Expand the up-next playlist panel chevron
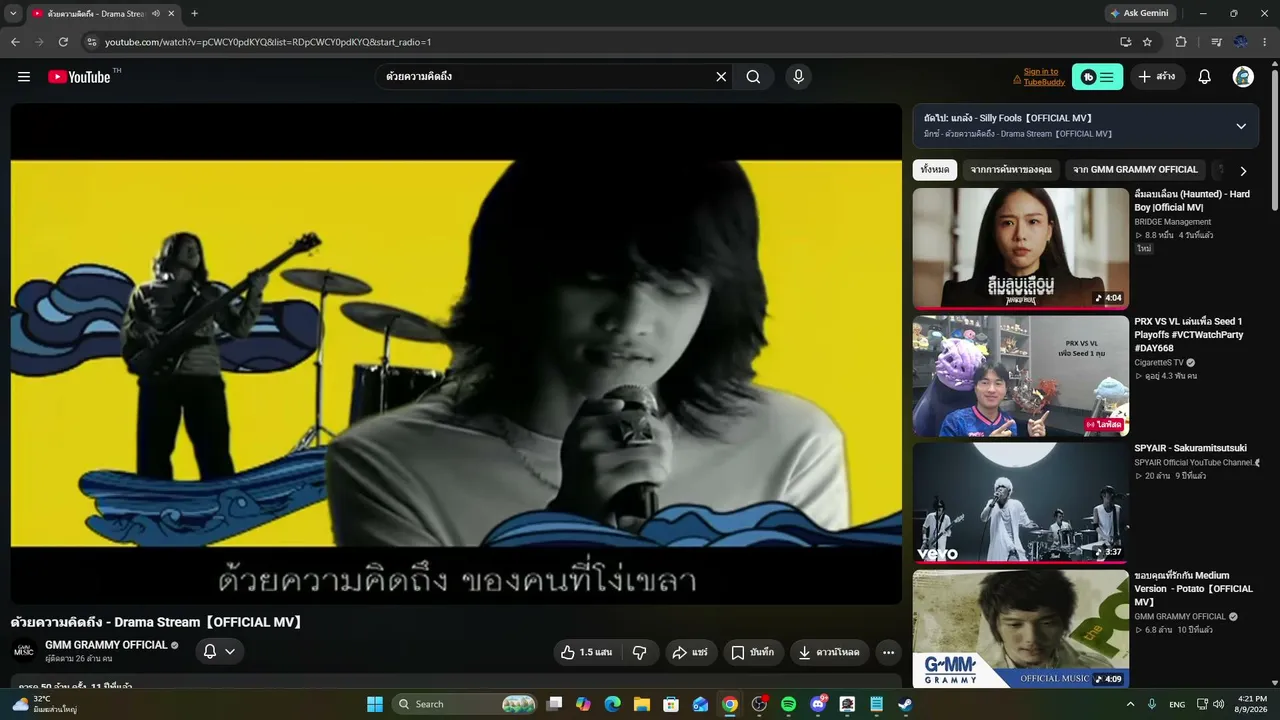Image resolution: width=1280 pixels, height=720 pixels. coord(1241,126)
